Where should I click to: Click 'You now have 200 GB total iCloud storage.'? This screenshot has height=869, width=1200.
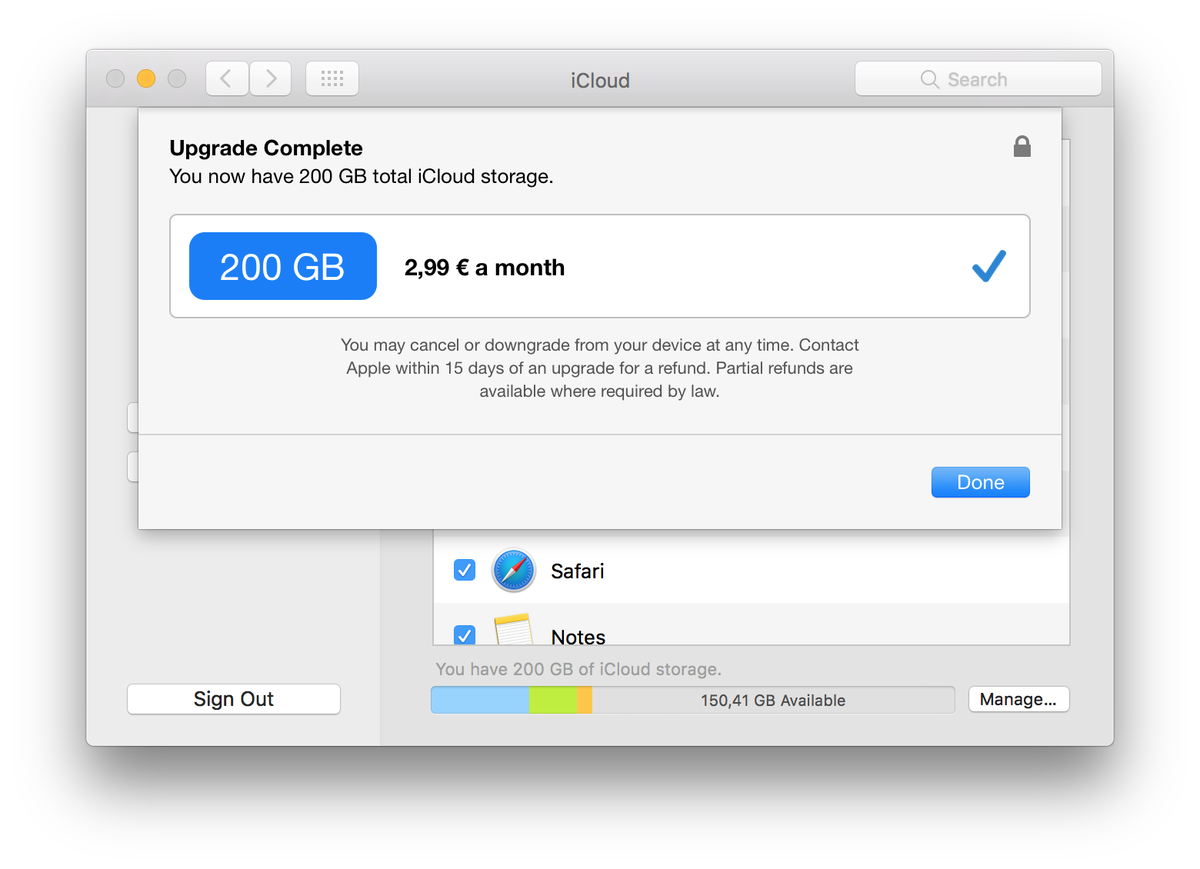(361, 177)
